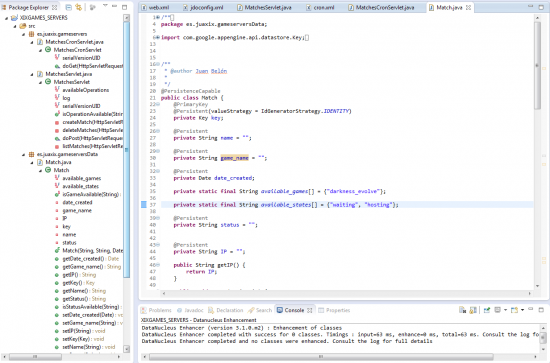Click the MatchesServlet class icon
The height and width of the screenshot is (363, 550).
point(48,82)
